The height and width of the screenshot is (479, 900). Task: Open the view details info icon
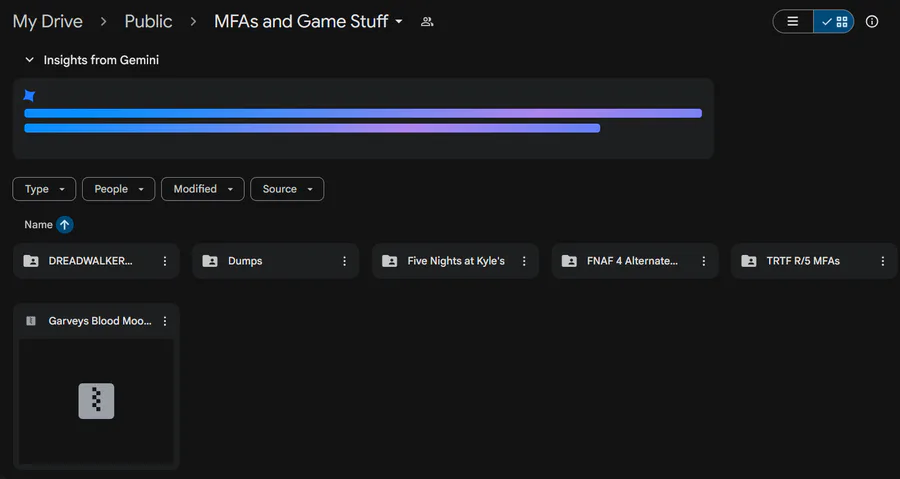pos(872,22)
